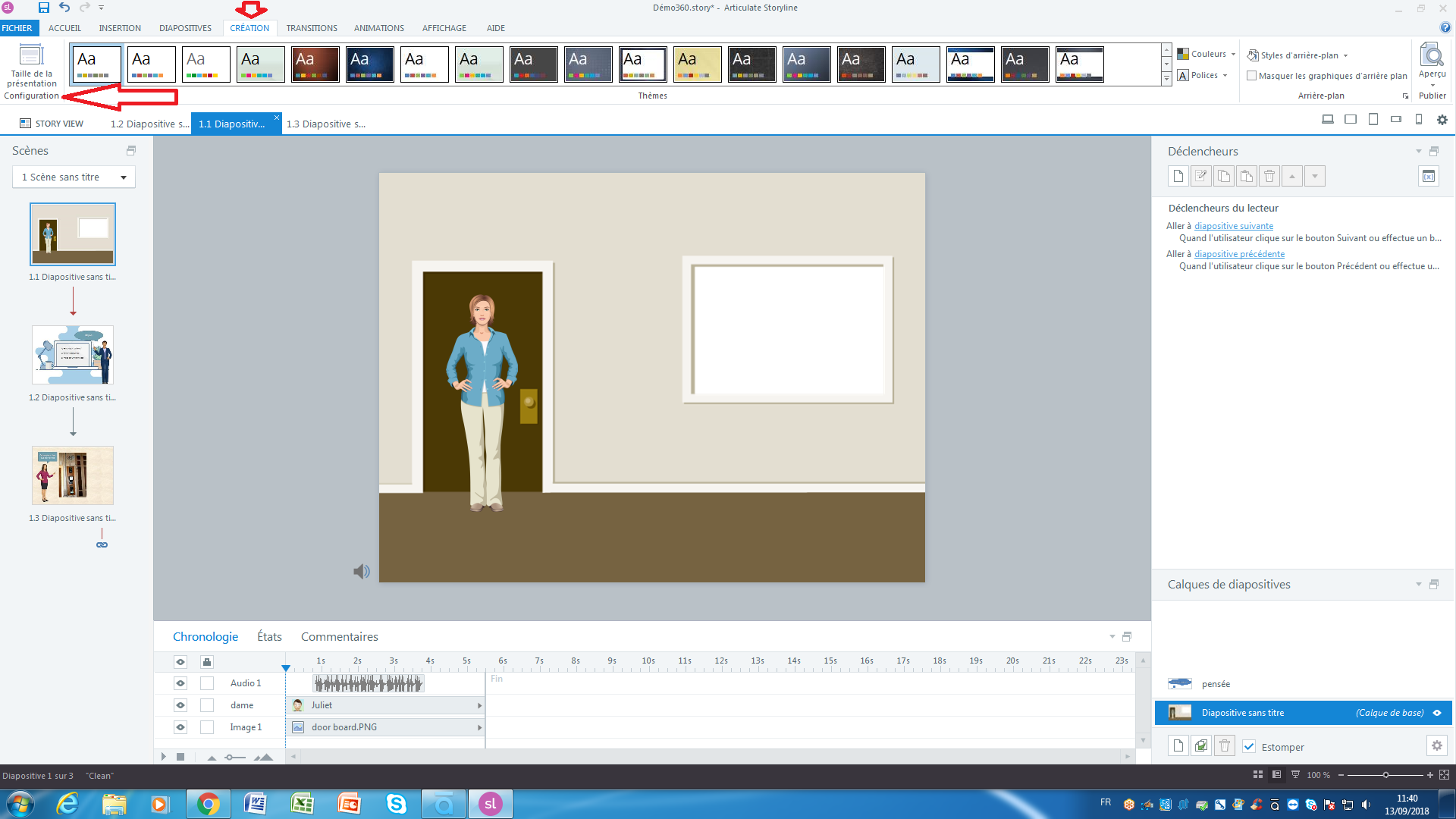The image size is (1456, 819).
Task: Duplicate the selected slide layer
Action: [1201, 746]
